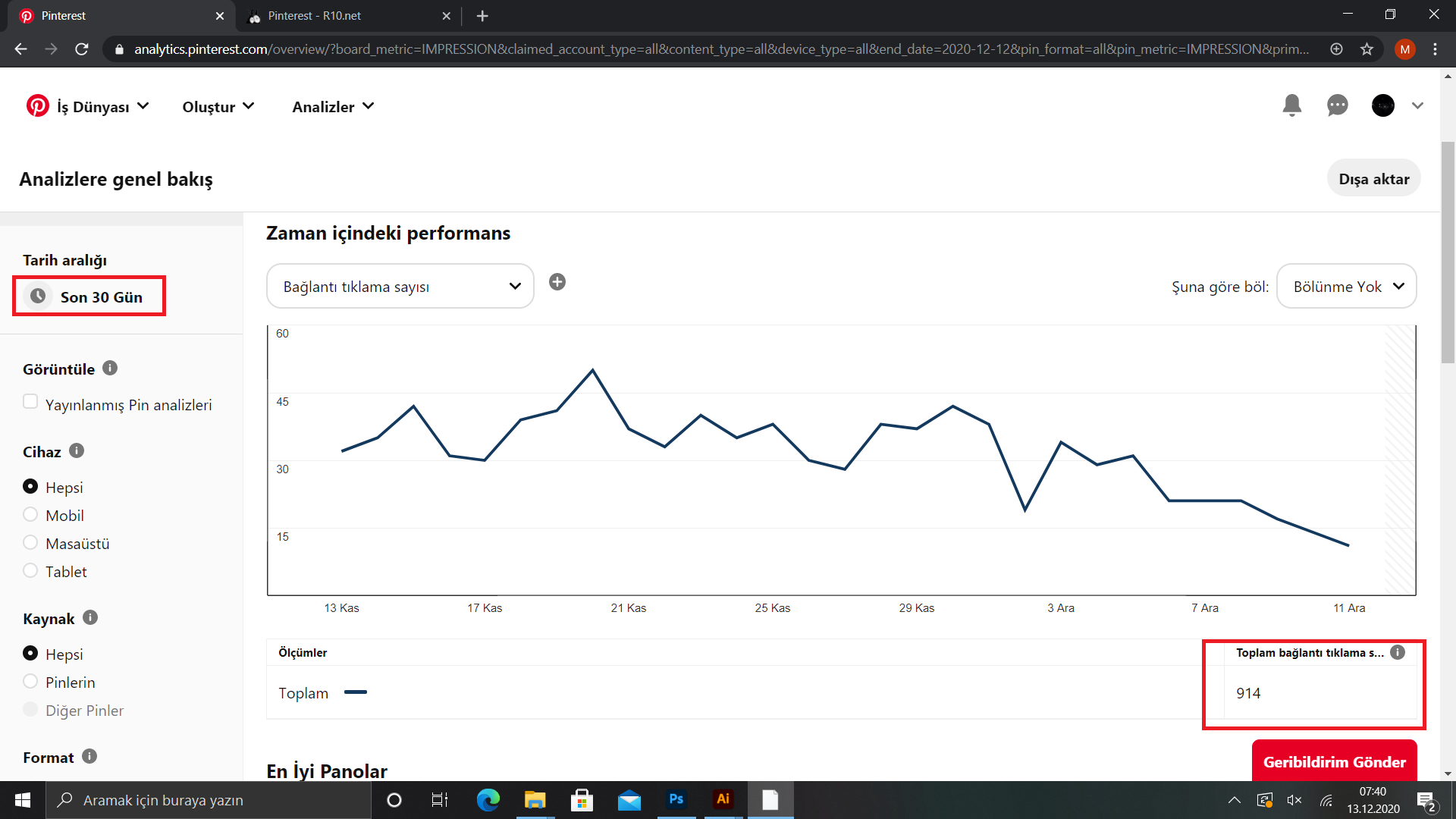This screenshot has width=1456, height=819.
Task: Click the Chrome profile M avatar
Action: [x=1404, y=49]
